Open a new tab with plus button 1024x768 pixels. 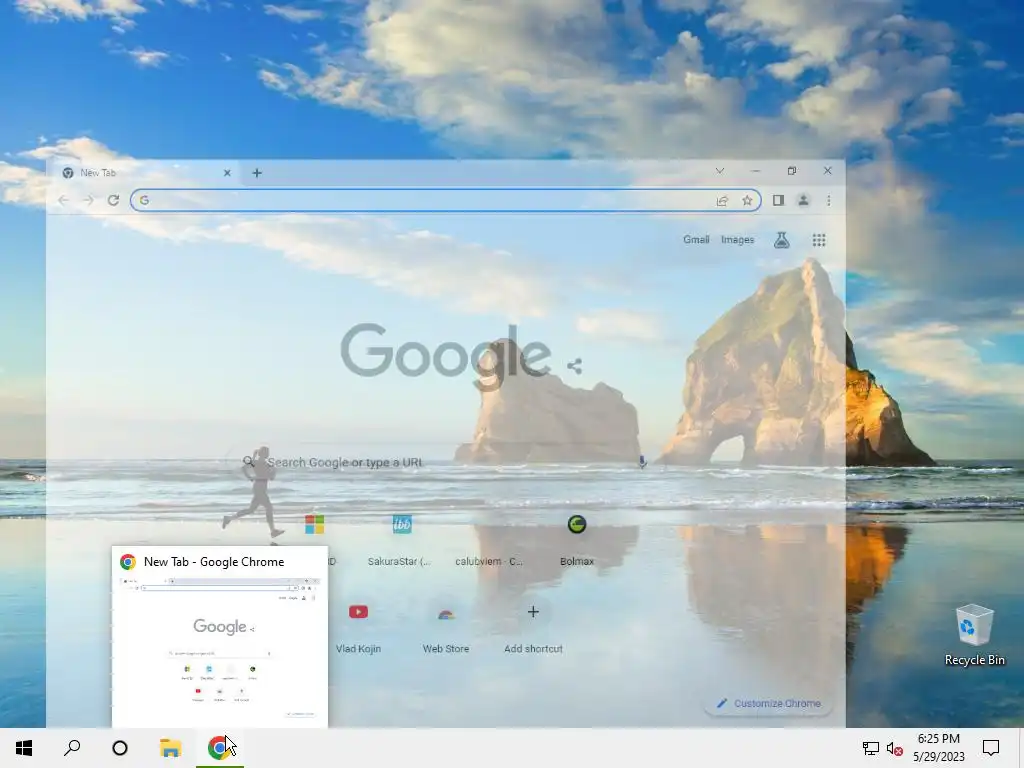click(x=257, y=173)
